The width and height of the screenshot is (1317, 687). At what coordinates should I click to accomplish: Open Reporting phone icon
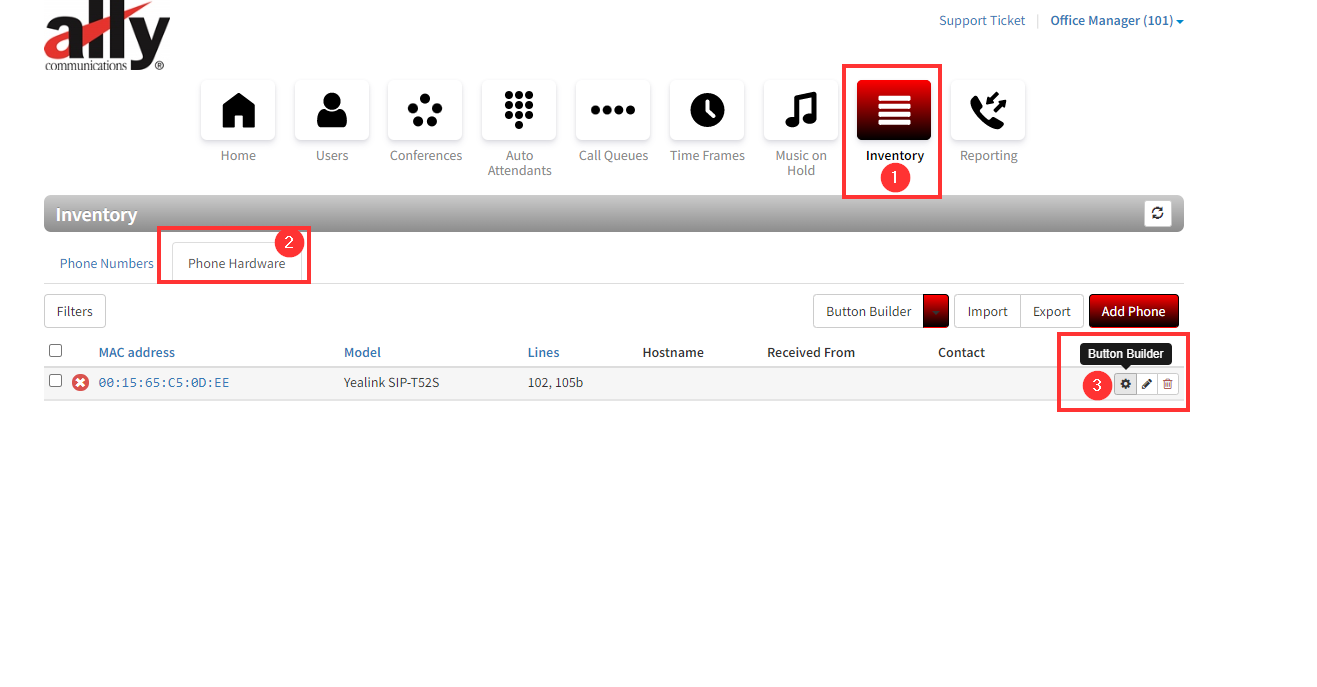(x=988, y=110)
